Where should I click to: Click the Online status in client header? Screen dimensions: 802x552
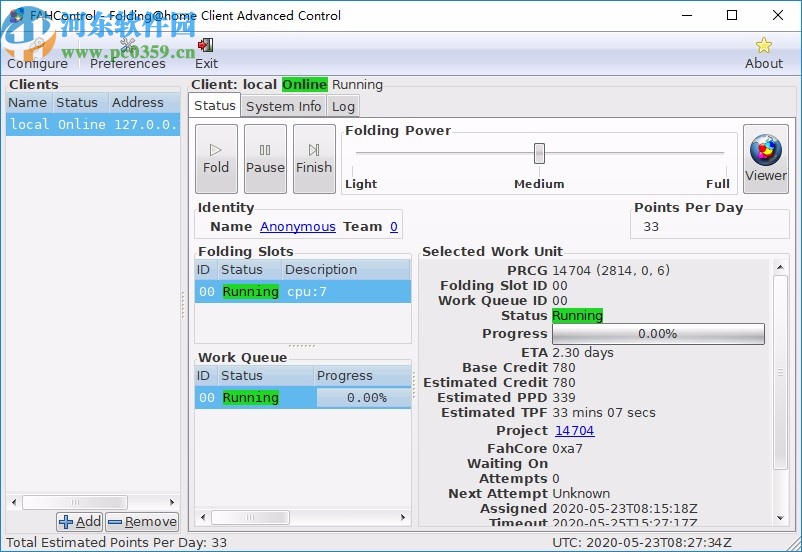(304, 84)
